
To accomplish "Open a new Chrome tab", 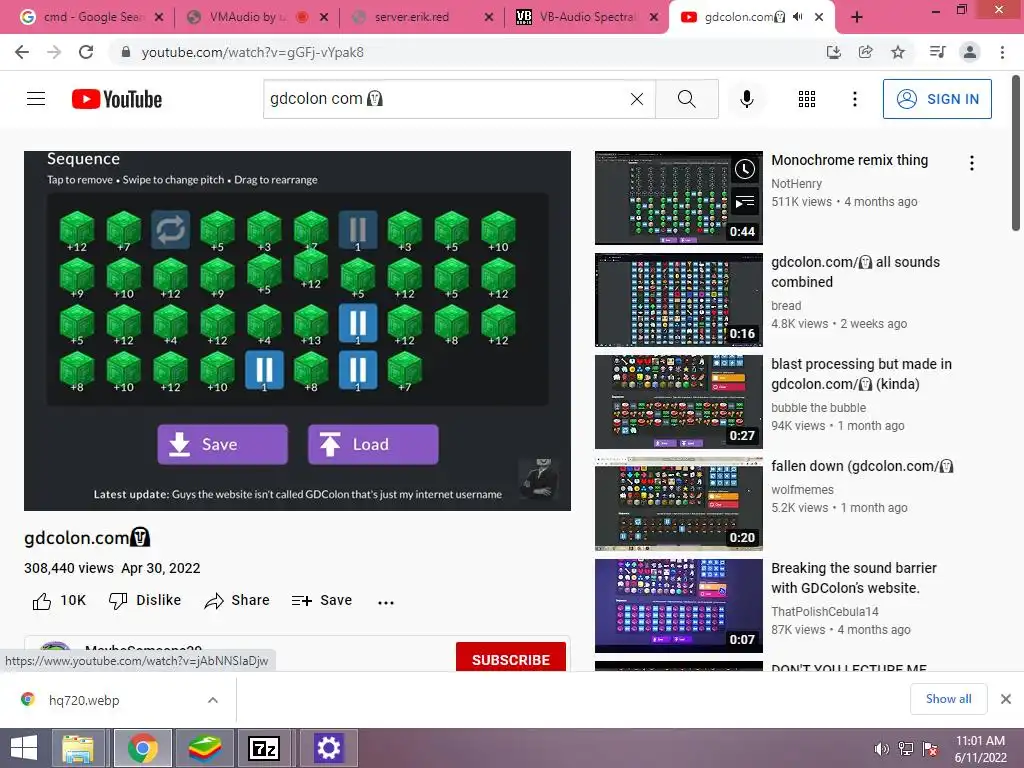I will tap(857, 17).
